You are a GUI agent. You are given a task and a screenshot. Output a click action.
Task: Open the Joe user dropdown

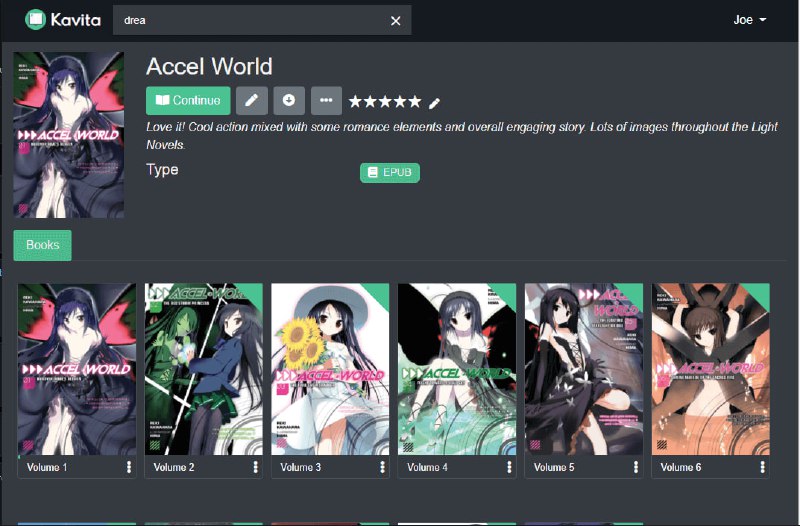click(x=750, y=20)
